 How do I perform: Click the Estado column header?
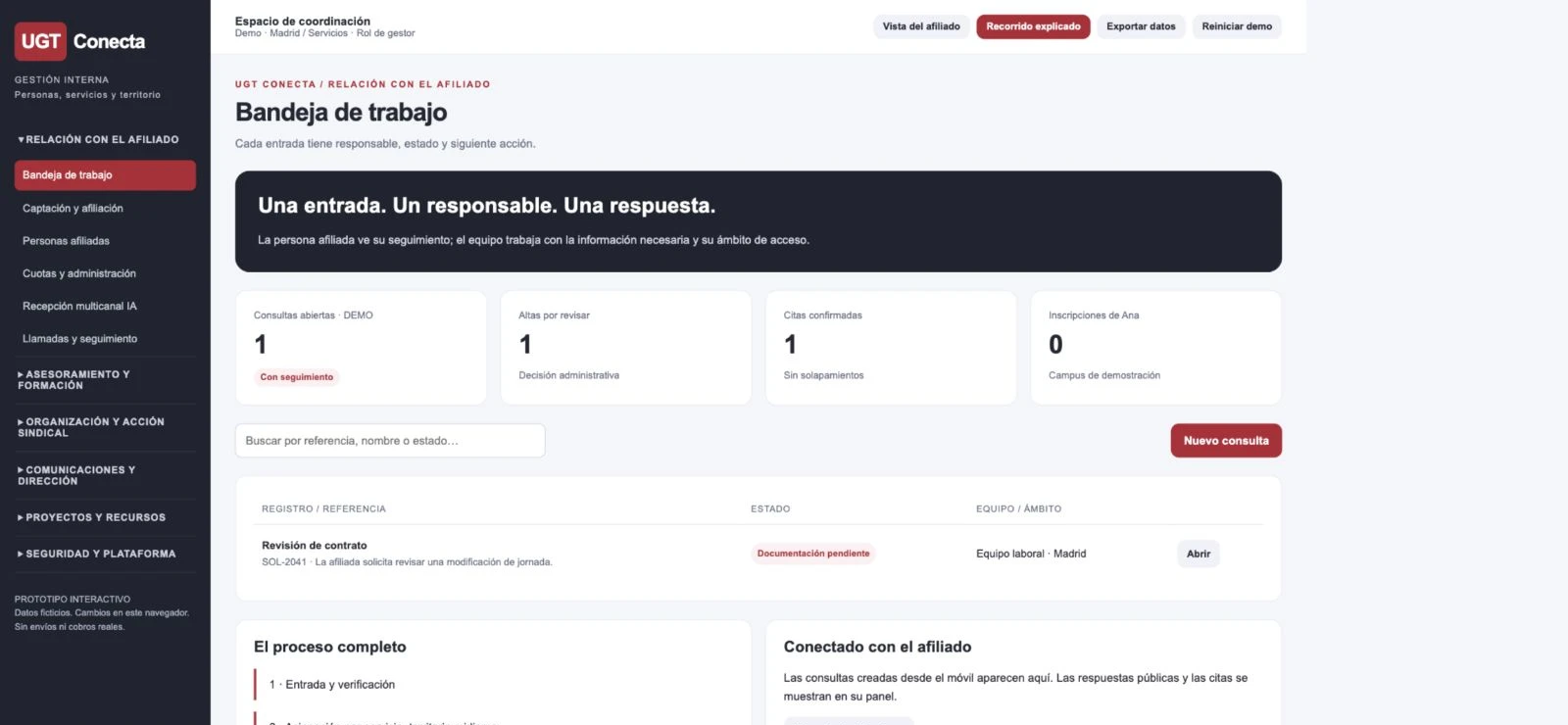(x=770, y=508)
